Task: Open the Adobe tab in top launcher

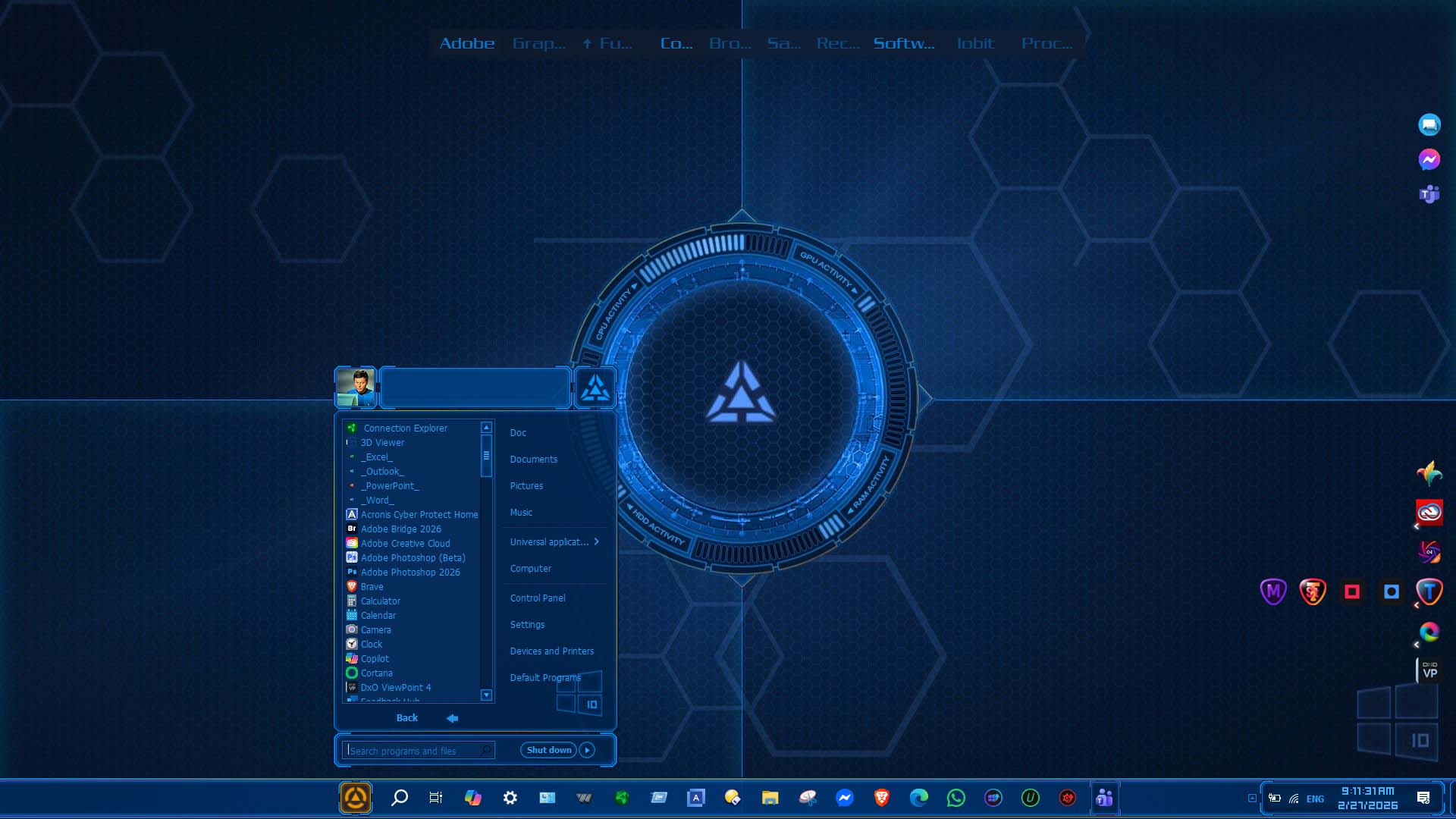Action: pyautogui.click(x=467, y=43)
